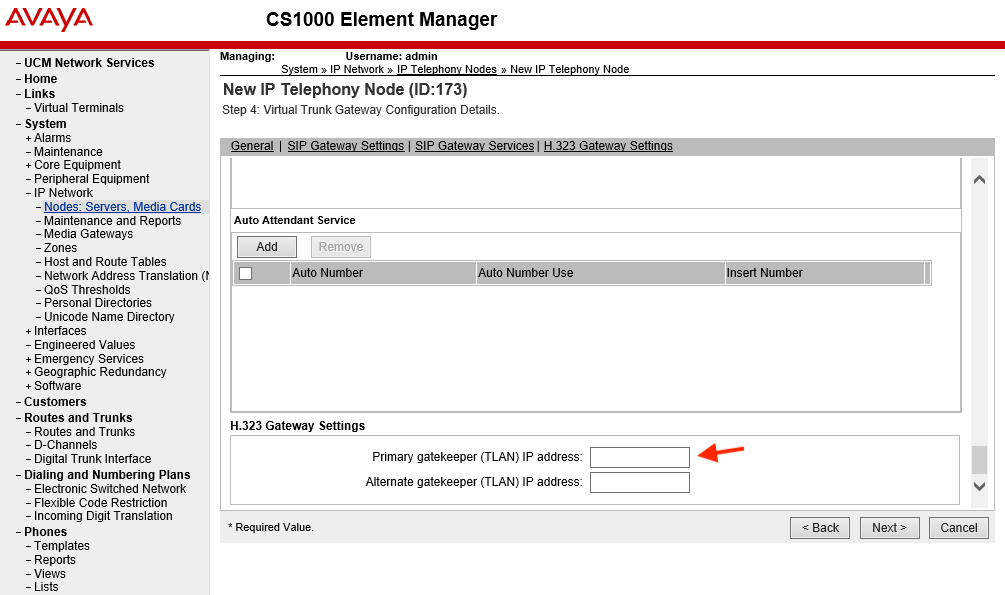Collapse the System section in sidebar
1005x595 pixels.
tap(19, 124)
